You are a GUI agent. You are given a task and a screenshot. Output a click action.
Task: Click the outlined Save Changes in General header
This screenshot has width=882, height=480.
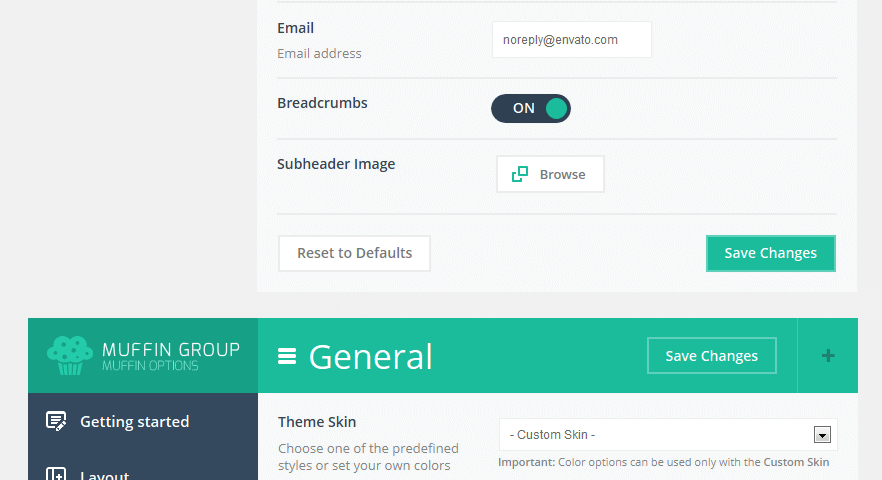[711, 356]
